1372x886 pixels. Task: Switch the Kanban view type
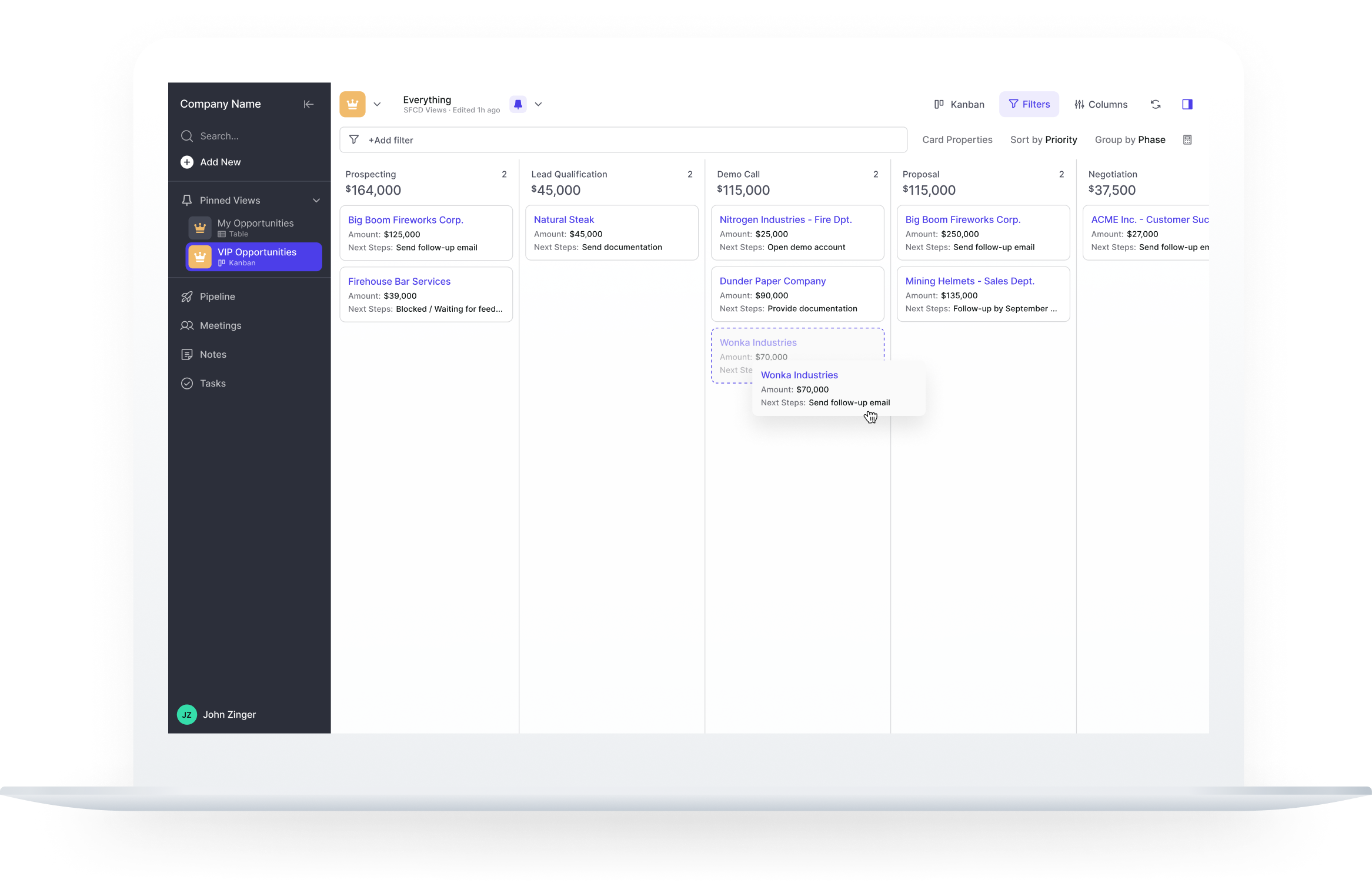coord(959,104)
